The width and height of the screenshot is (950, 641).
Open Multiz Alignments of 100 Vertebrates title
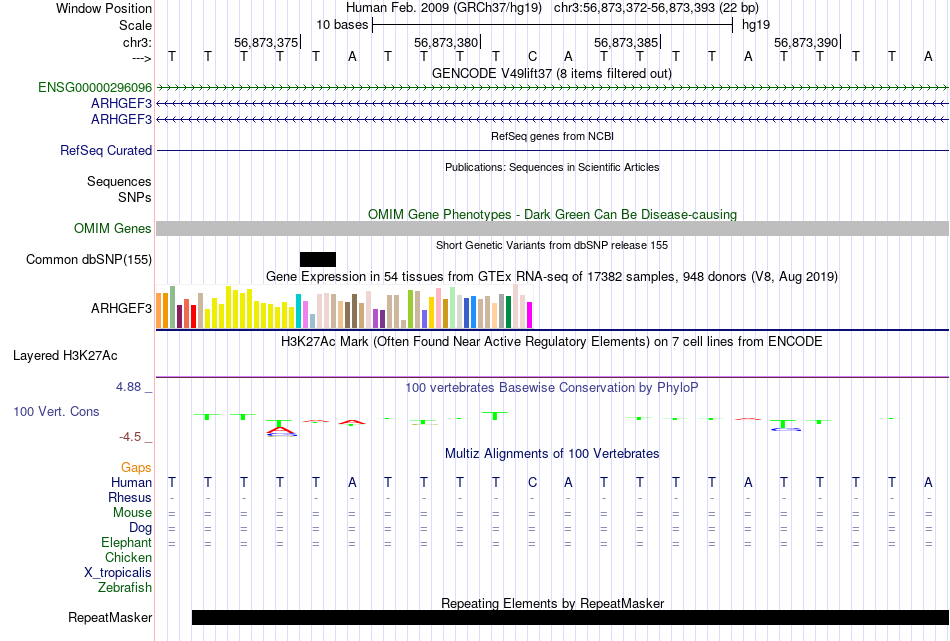tap(552, 454)
